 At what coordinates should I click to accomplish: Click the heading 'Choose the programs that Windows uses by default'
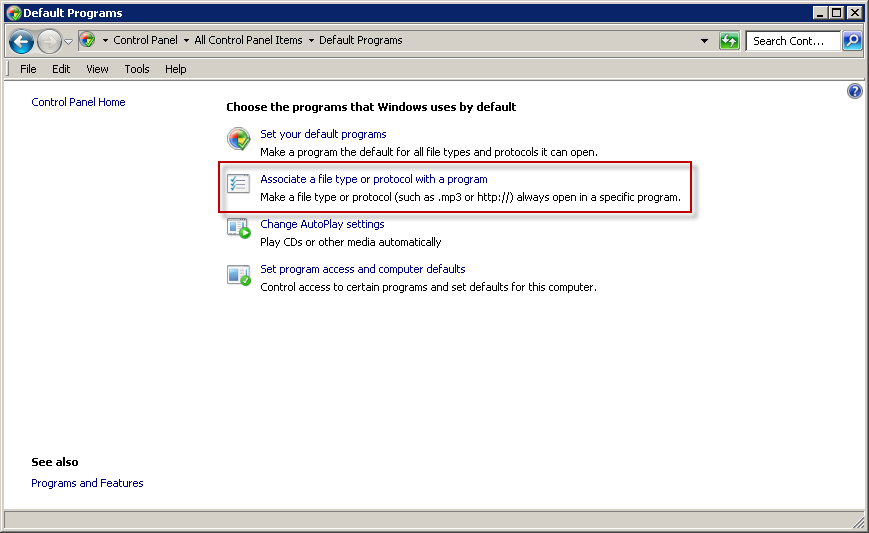pyautogui.click(x=371, y=107)
